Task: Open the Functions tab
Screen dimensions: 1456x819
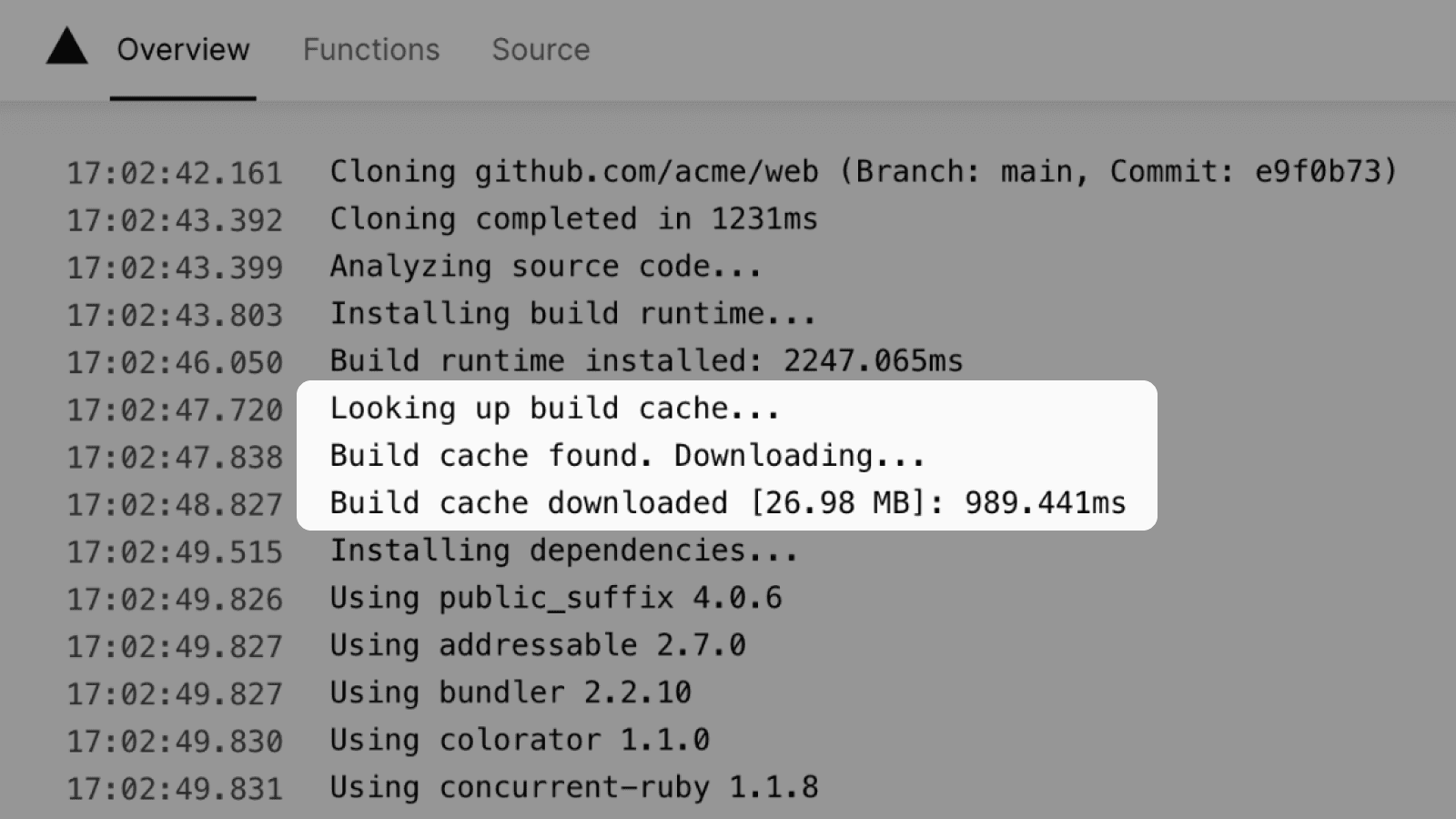Action: pyautogui.click(x=370, y=50)
